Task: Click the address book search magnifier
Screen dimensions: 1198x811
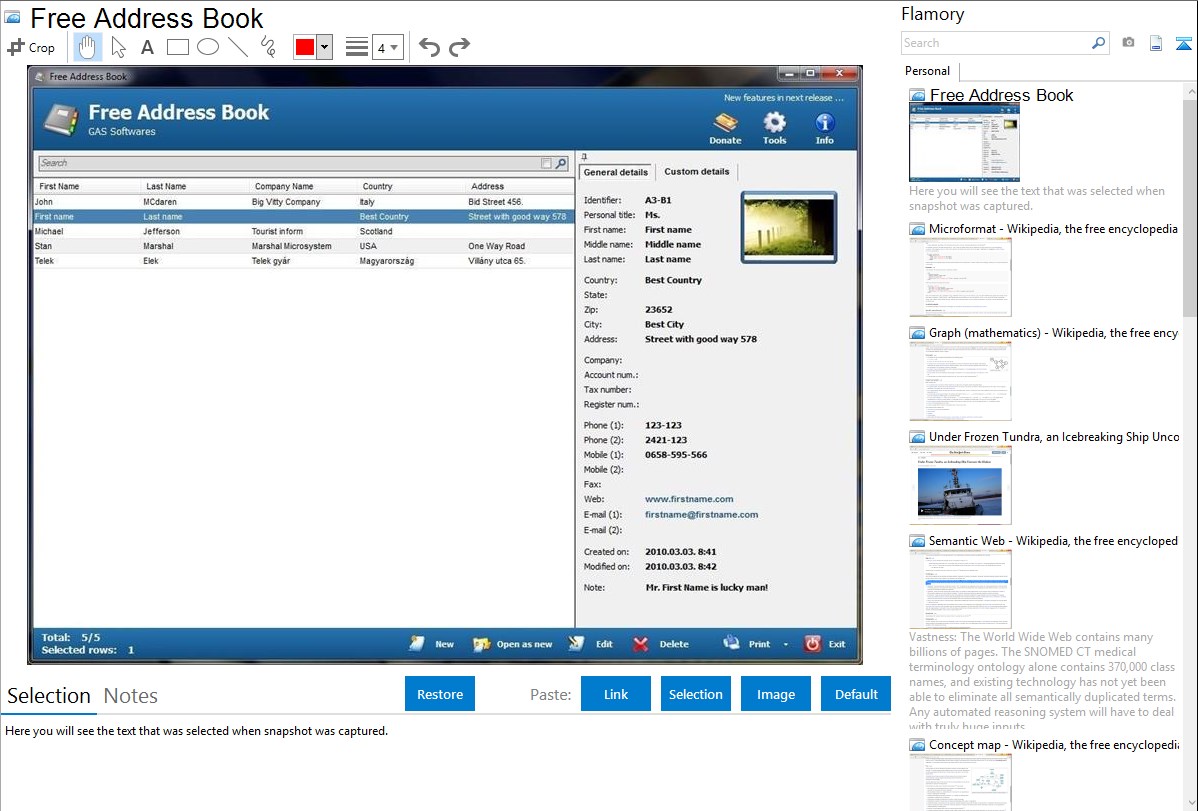Action: (x=562, y=163)
